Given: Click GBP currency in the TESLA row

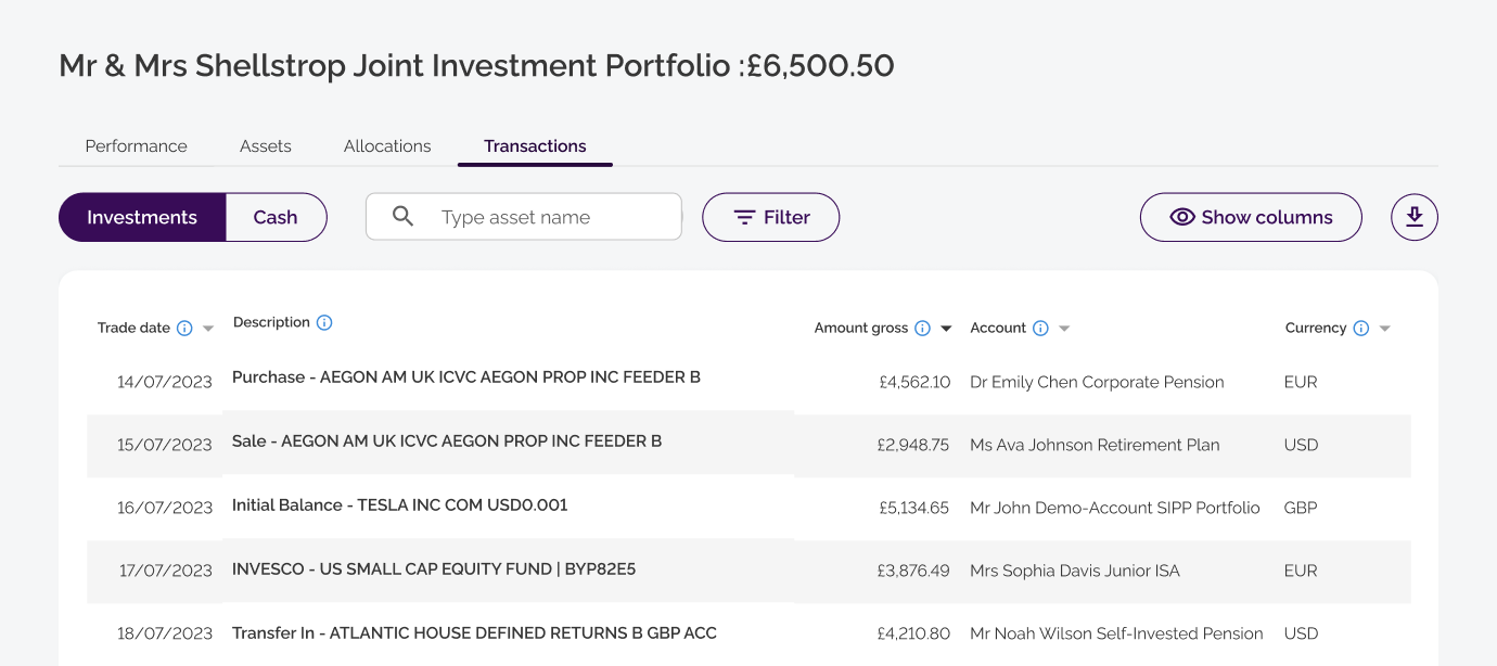Looking at the screenshot, I should [x=1300, y=508].
